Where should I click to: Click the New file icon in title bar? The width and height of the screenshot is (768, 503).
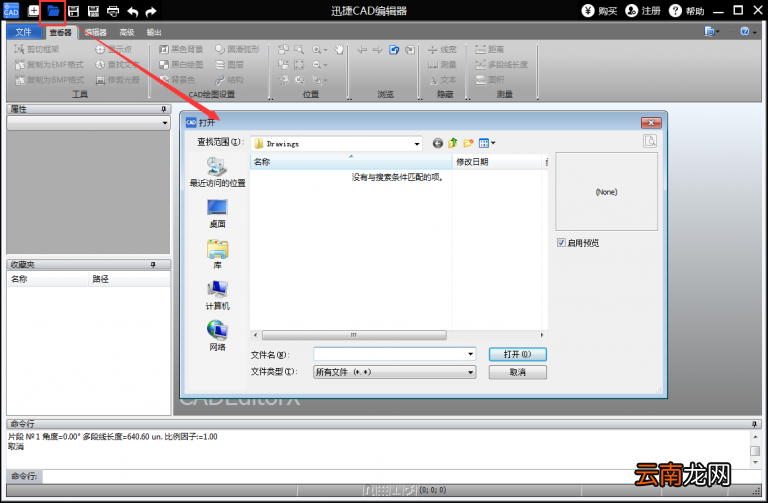tap(33, 11)
